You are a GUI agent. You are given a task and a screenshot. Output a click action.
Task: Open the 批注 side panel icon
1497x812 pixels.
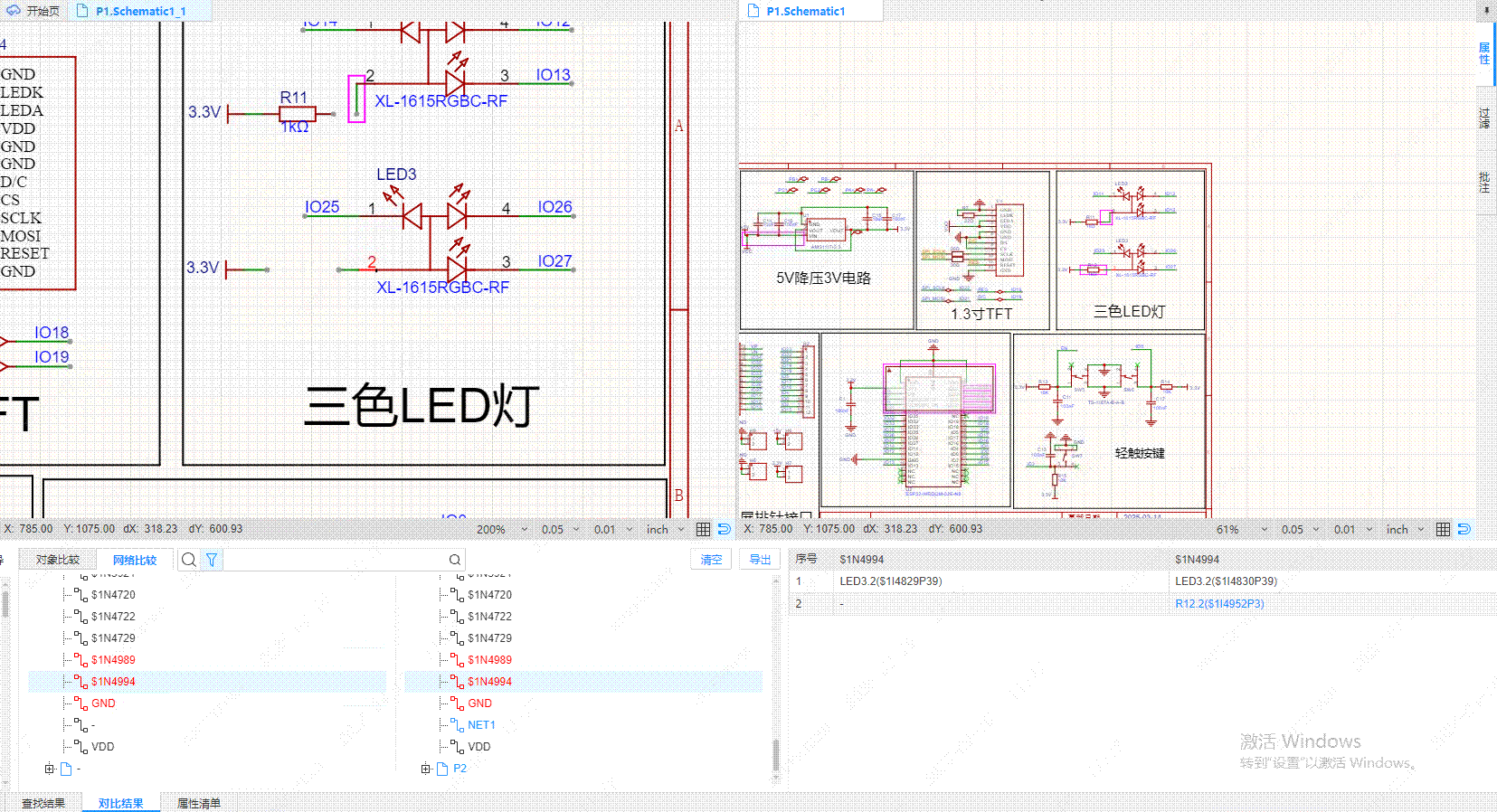1484,182
